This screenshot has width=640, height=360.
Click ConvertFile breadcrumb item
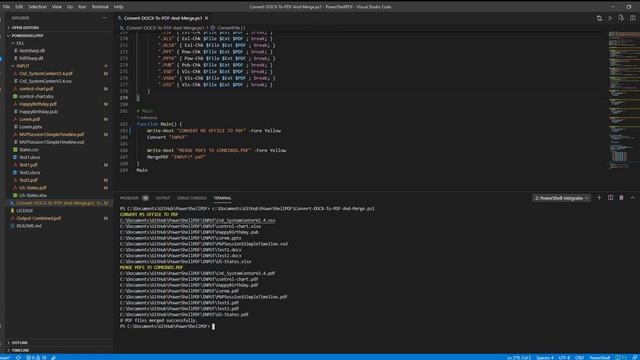point(228,28)
